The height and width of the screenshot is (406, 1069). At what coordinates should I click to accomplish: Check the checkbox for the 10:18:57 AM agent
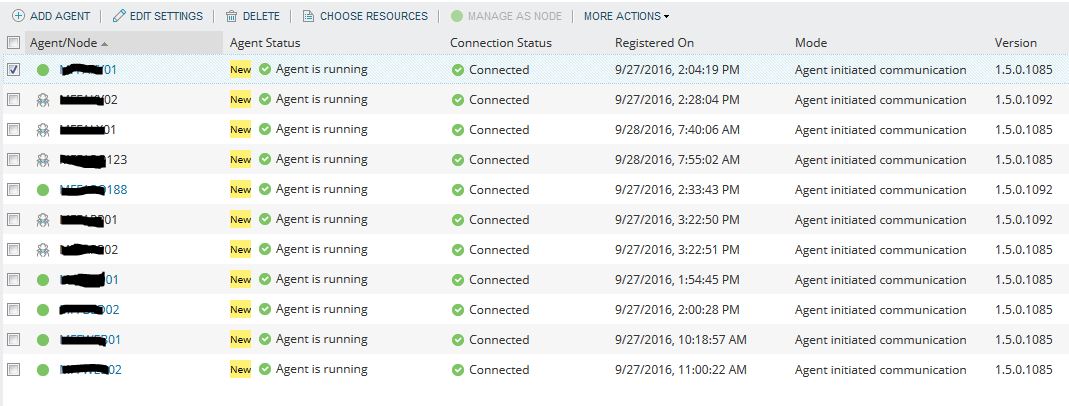[13, 339]
